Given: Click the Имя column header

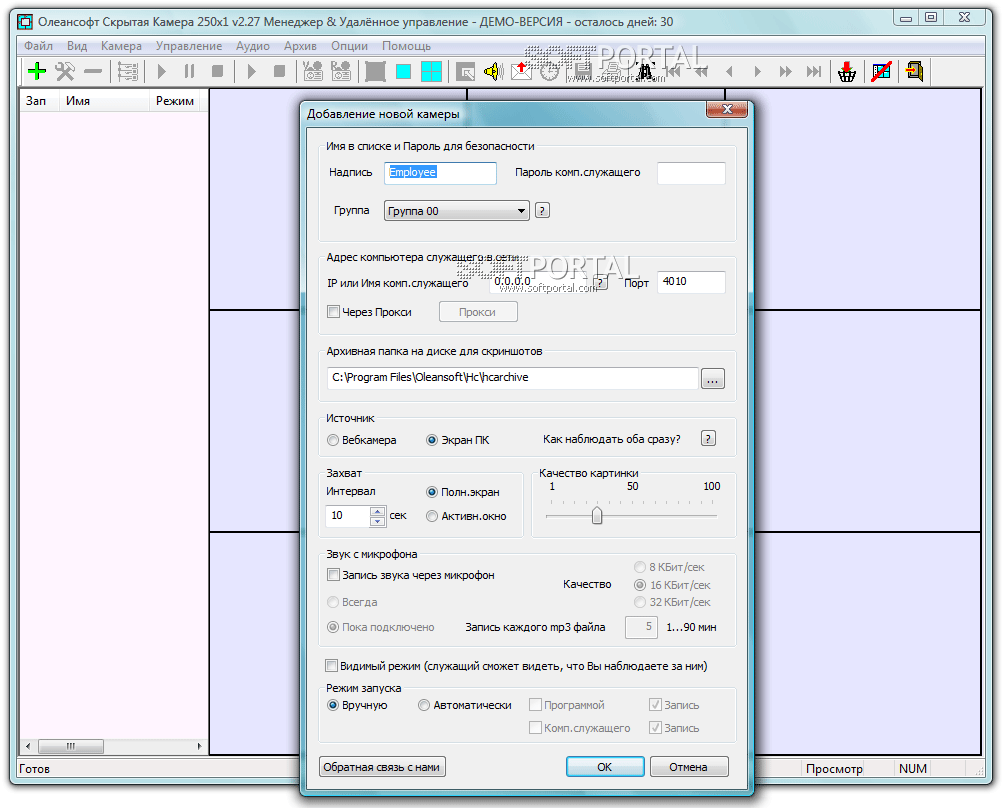Looking at the screenshot, I should [x=104, y=101].
